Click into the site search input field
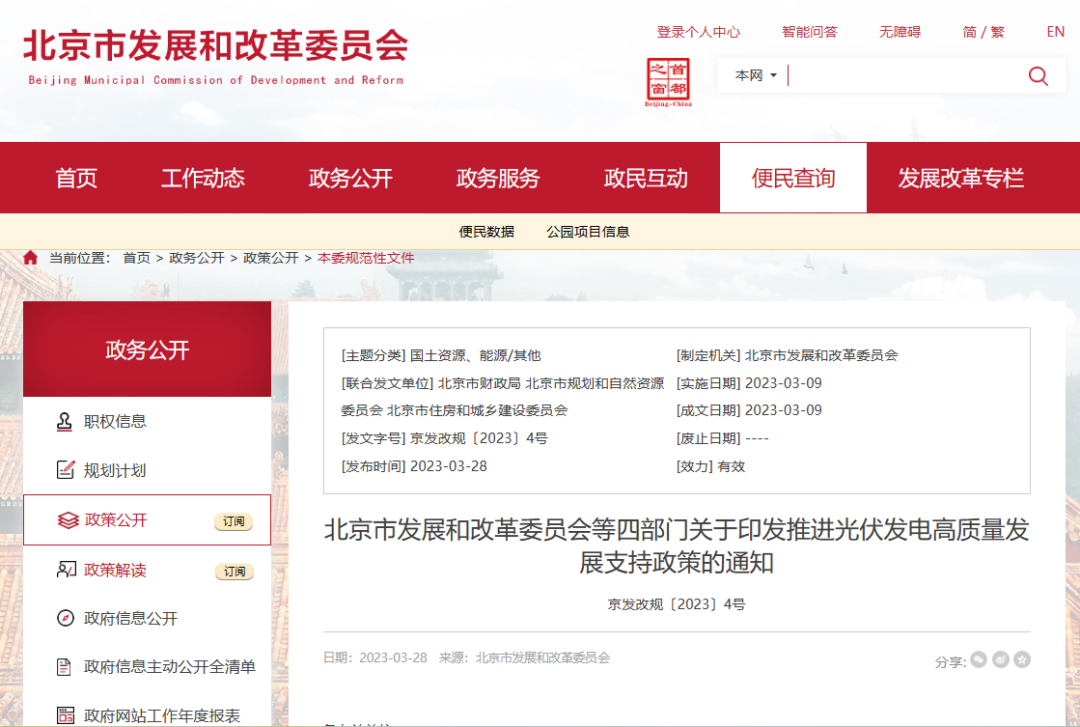The height and width of the screenshot is (727, 1080). tap(900, 76)
